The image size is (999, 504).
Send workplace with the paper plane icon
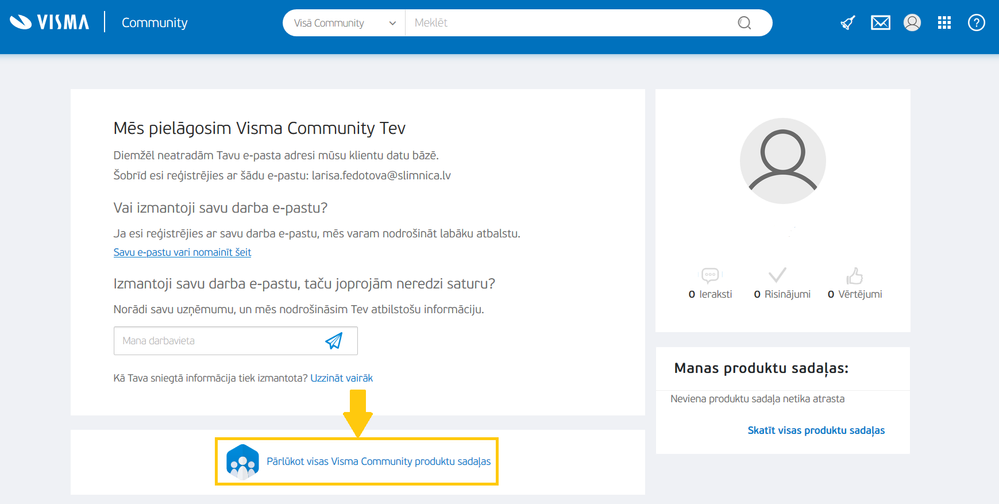point(334,341)
